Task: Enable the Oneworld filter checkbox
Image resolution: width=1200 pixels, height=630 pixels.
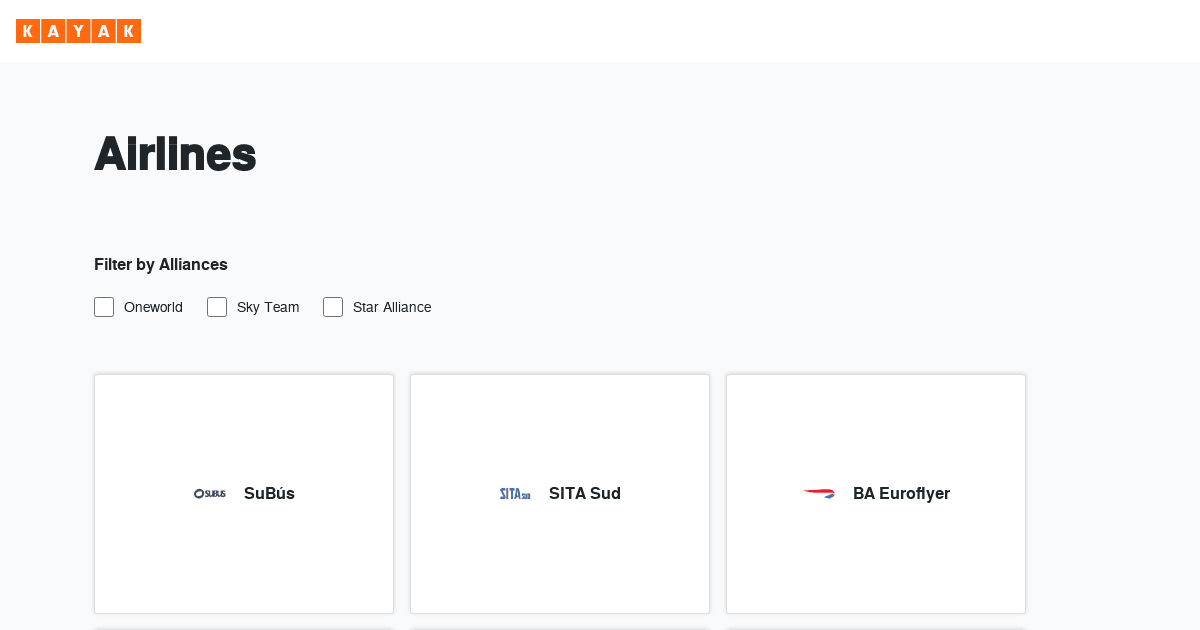Action: tap(104, 307)
